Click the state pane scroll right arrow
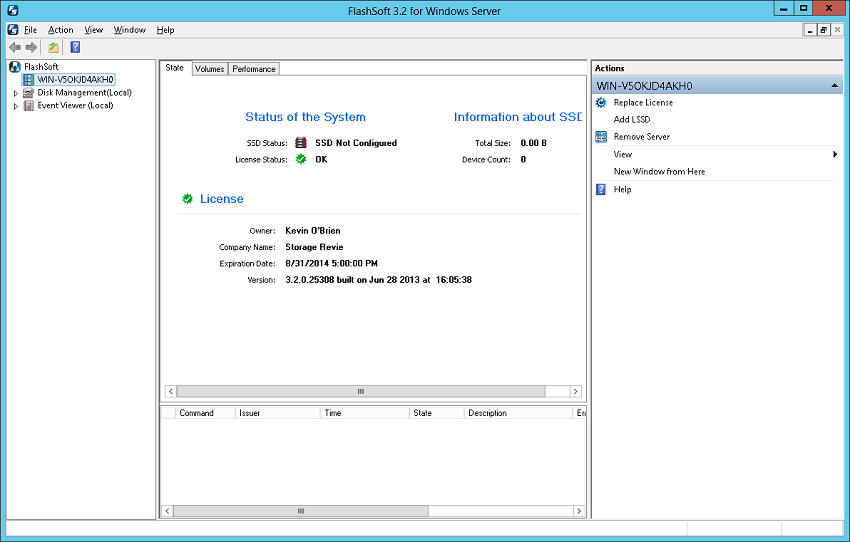 point(576,391)
